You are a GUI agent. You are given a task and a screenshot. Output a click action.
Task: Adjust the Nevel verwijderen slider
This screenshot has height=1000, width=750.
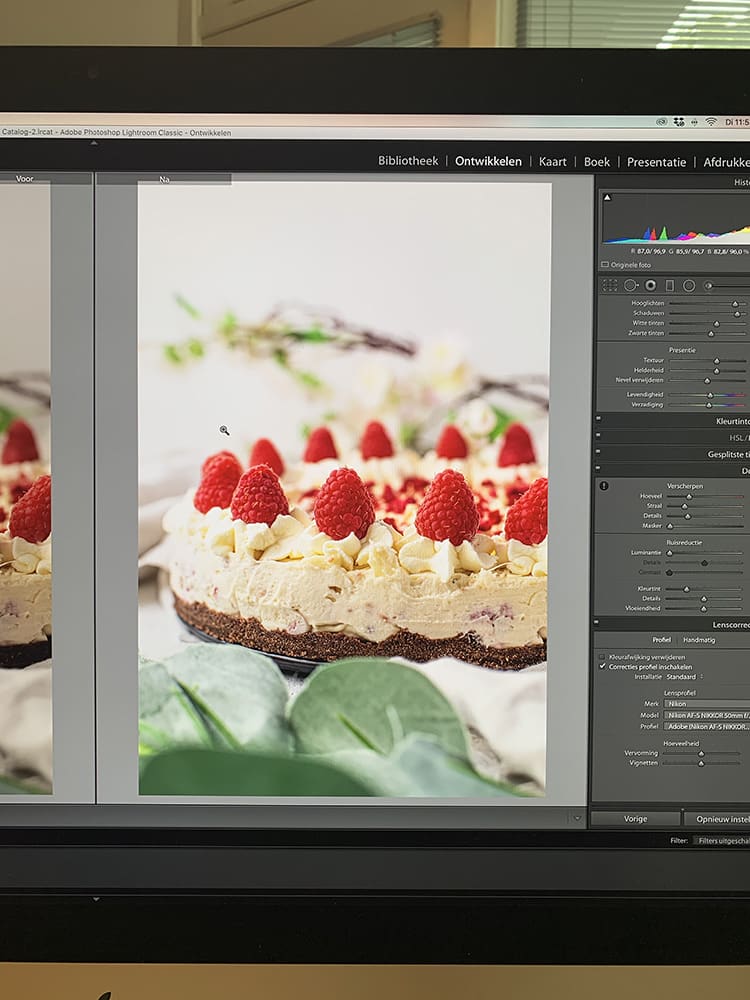(707, 381)
